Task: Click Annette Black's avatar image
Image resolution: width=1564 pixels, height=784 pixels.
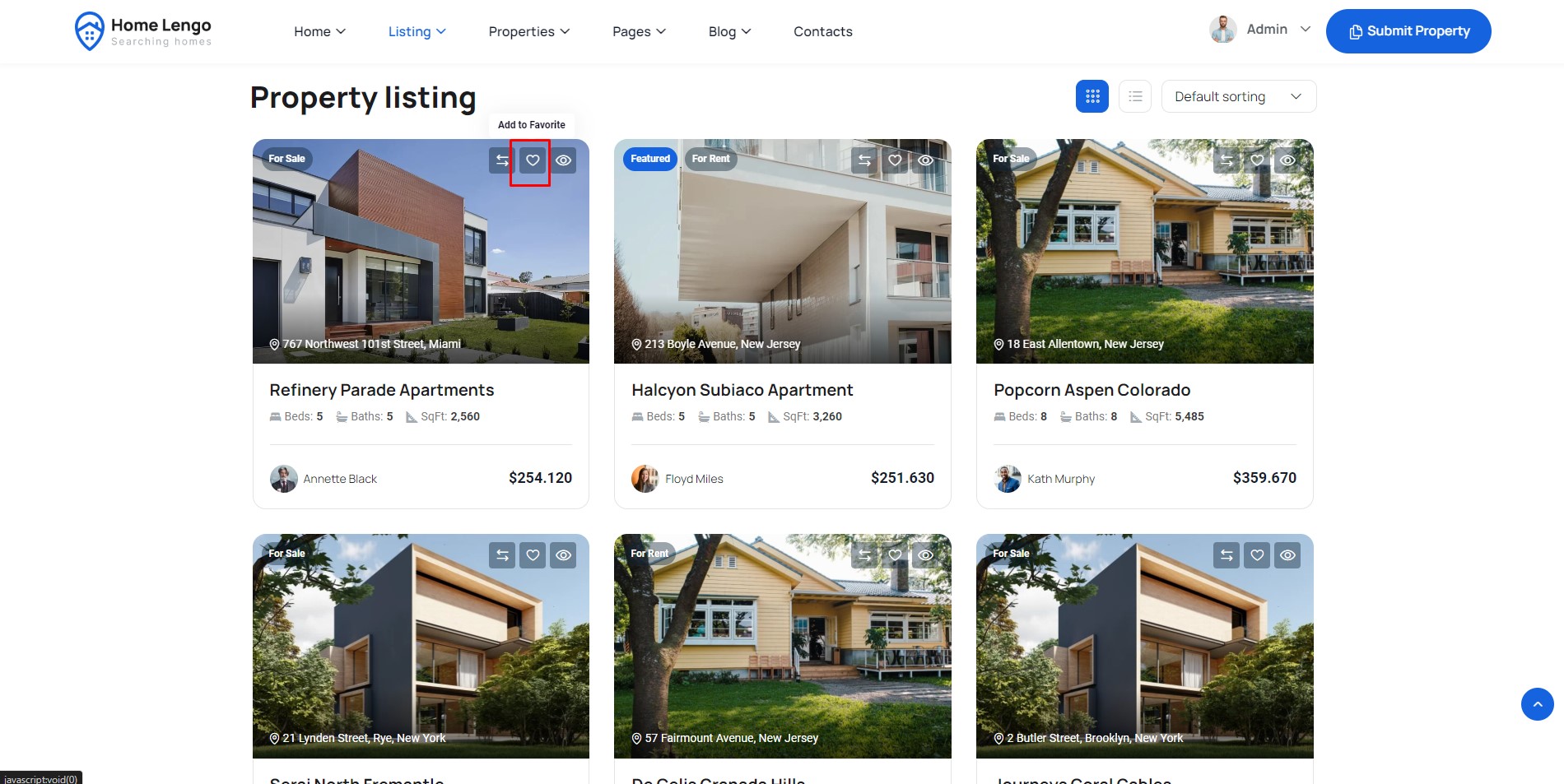Action: point(284,479)
